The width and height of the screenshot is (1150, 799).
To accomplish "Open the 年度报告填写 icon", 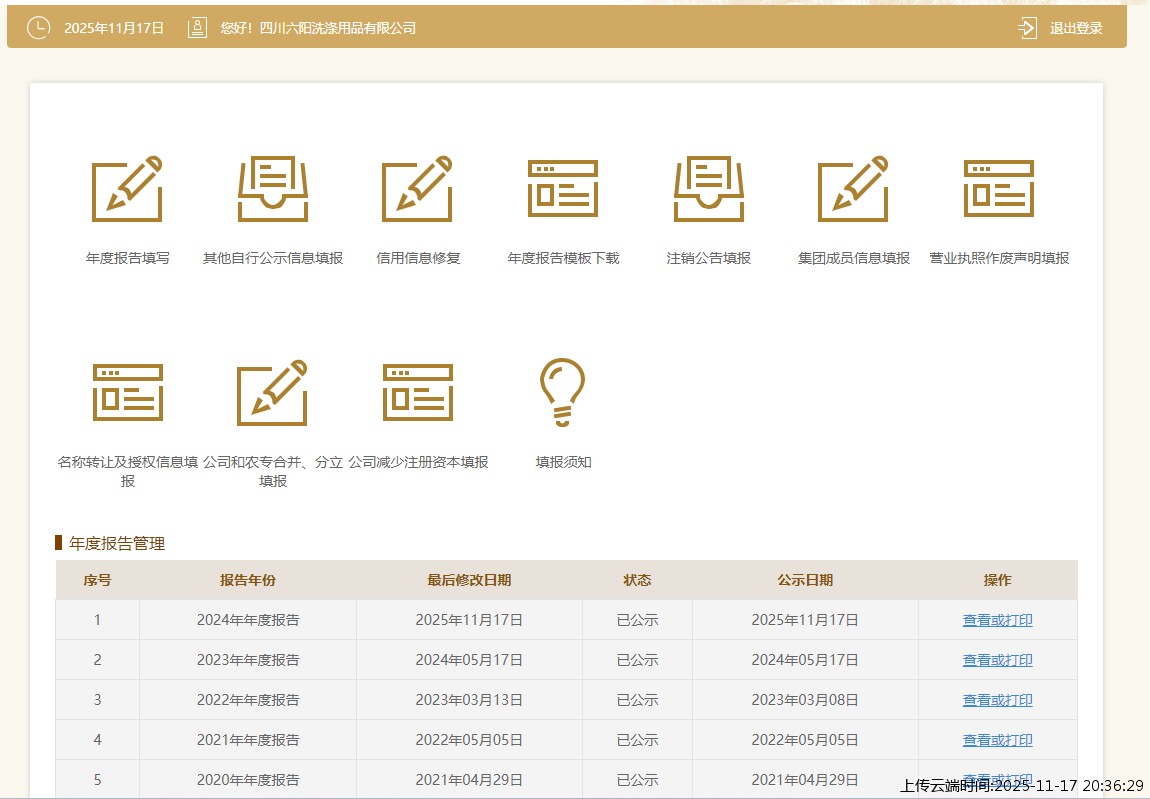I will tap(127, 190).
